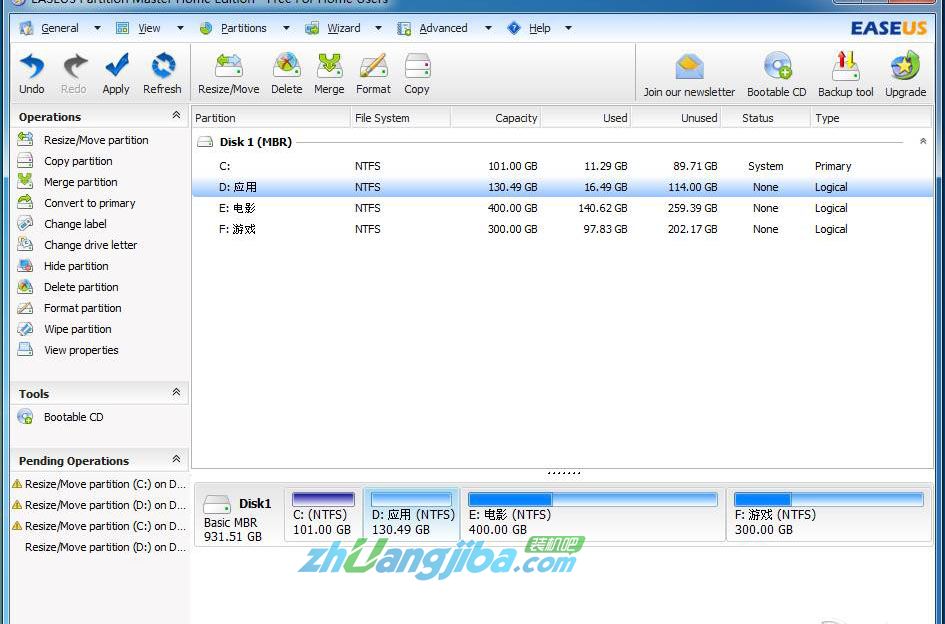Click Change drive letter in Operations
This screenshot has width=945, height=624.
(x=90, y=245)
